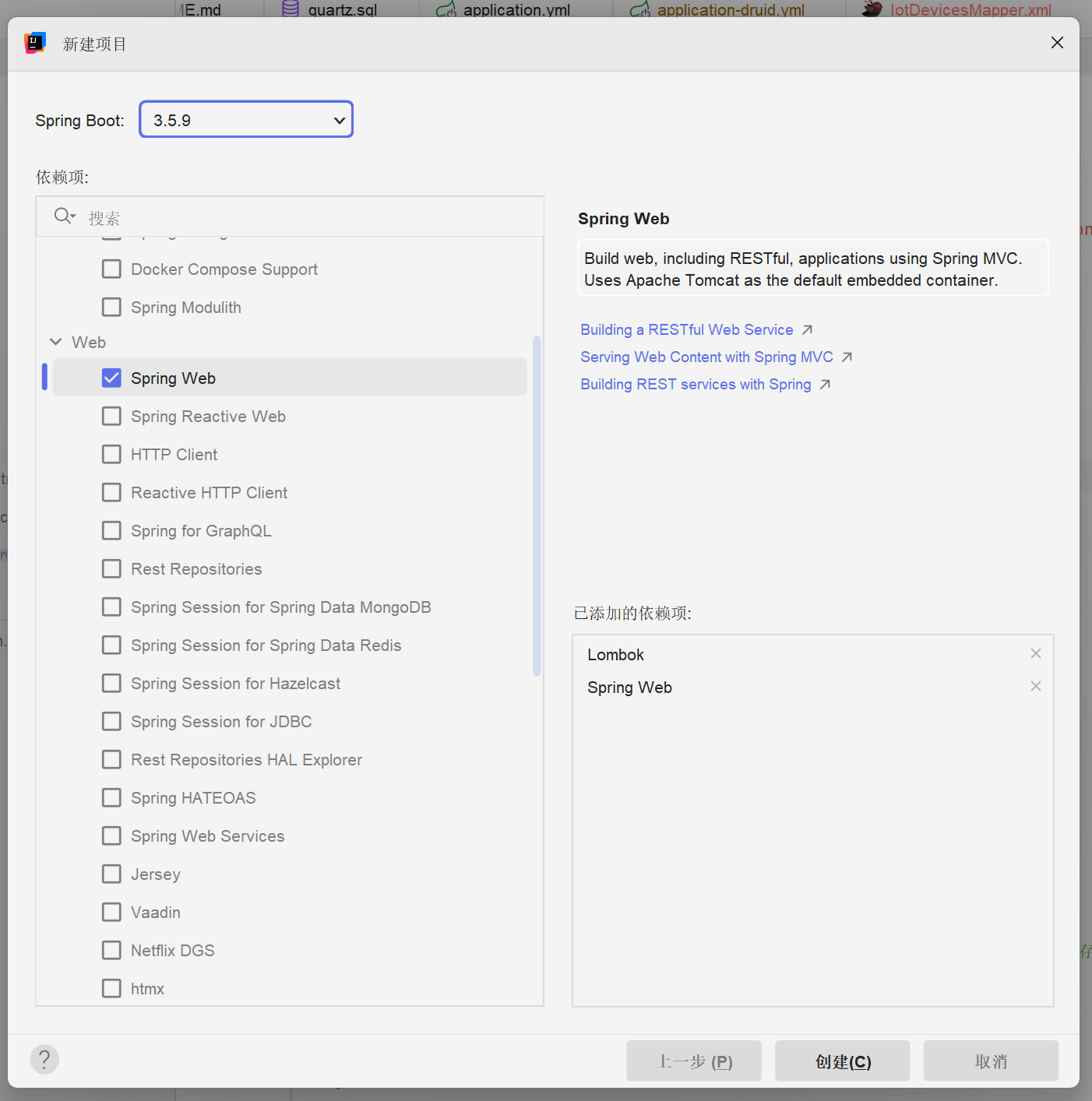
Task: Remove Lombok from added dependencies
Action: 1036,653
